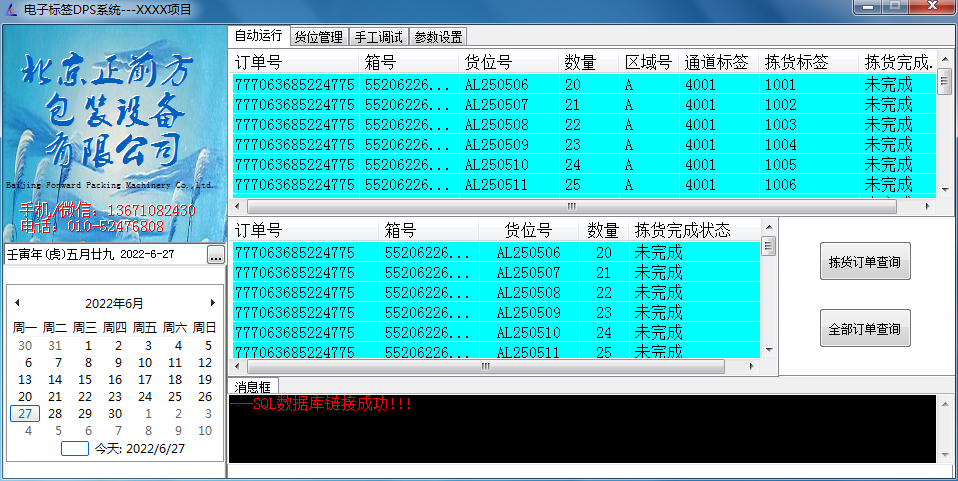Viewport: 958px width, 481px height.
Task: Click the app icon in title bar
Action: click(x=11, y=9)
